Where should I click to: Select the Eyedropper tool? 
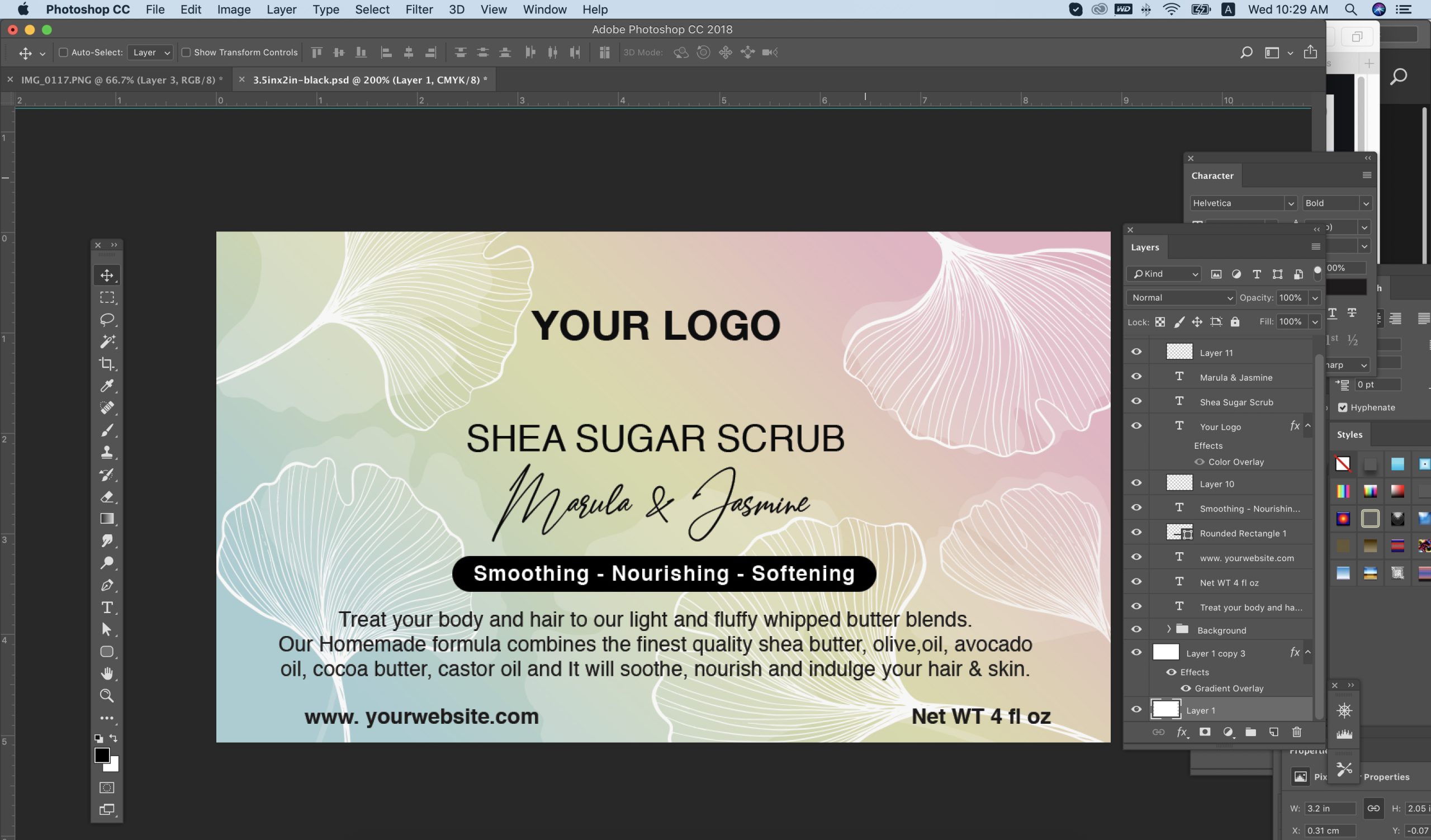(x=107, y=386)
